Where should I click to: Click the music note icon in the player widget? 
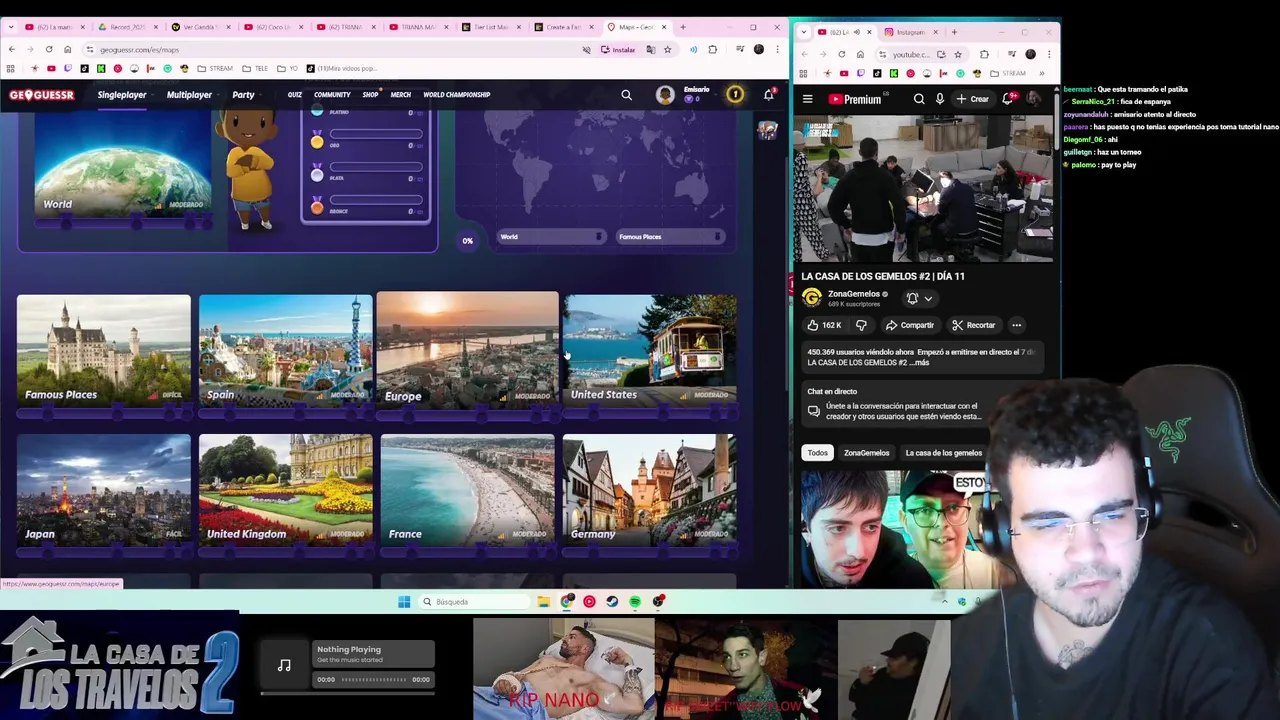284,665
